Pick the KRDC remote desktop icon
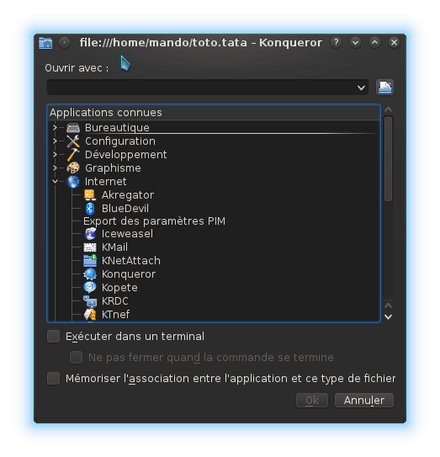 tap(90, 301)
